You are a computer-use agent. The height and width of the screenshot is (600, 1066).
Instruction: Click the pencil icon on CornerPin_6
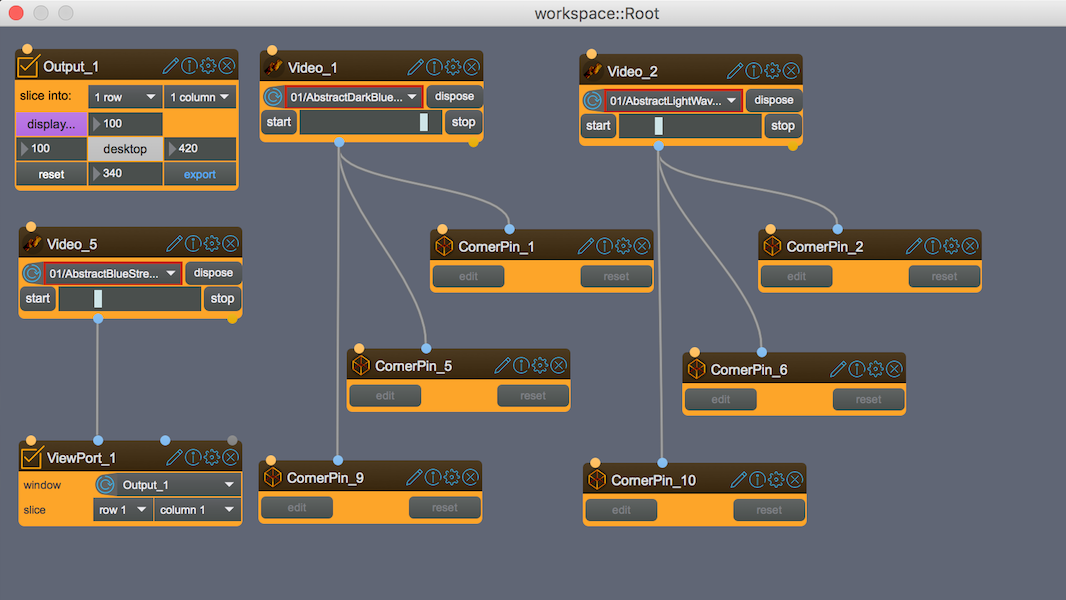coord(837,368)
